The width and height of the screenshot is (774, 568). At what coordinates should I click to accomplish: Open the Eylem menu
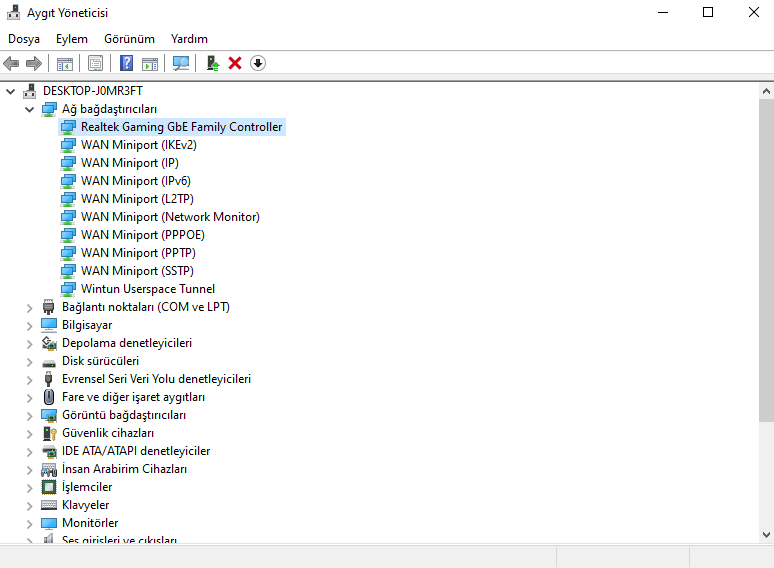coord(72,39)
